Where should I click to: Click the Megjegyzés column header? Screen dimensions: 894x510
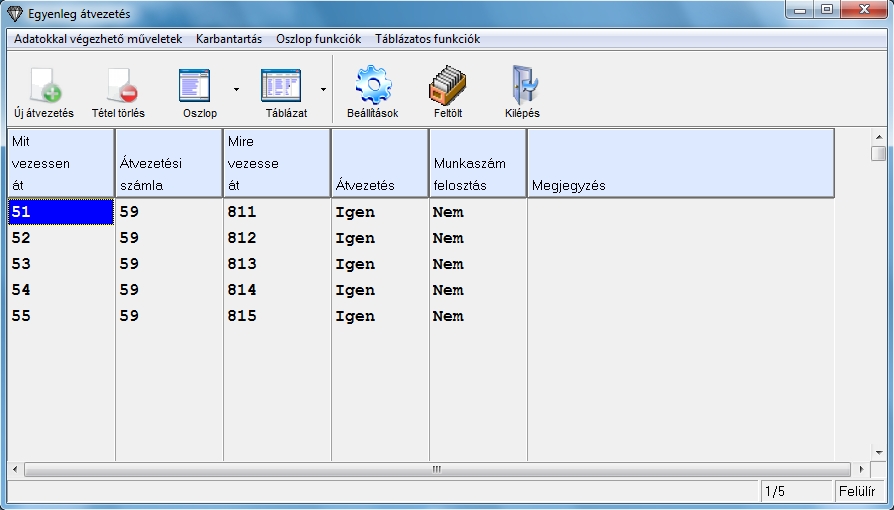pyautogui.click(x=680, y=163)
